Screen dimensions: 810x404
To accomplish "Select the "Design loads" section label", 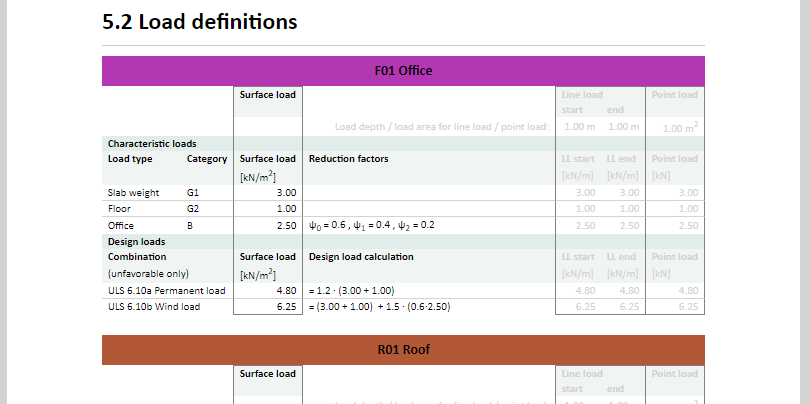I will (137, 241).
